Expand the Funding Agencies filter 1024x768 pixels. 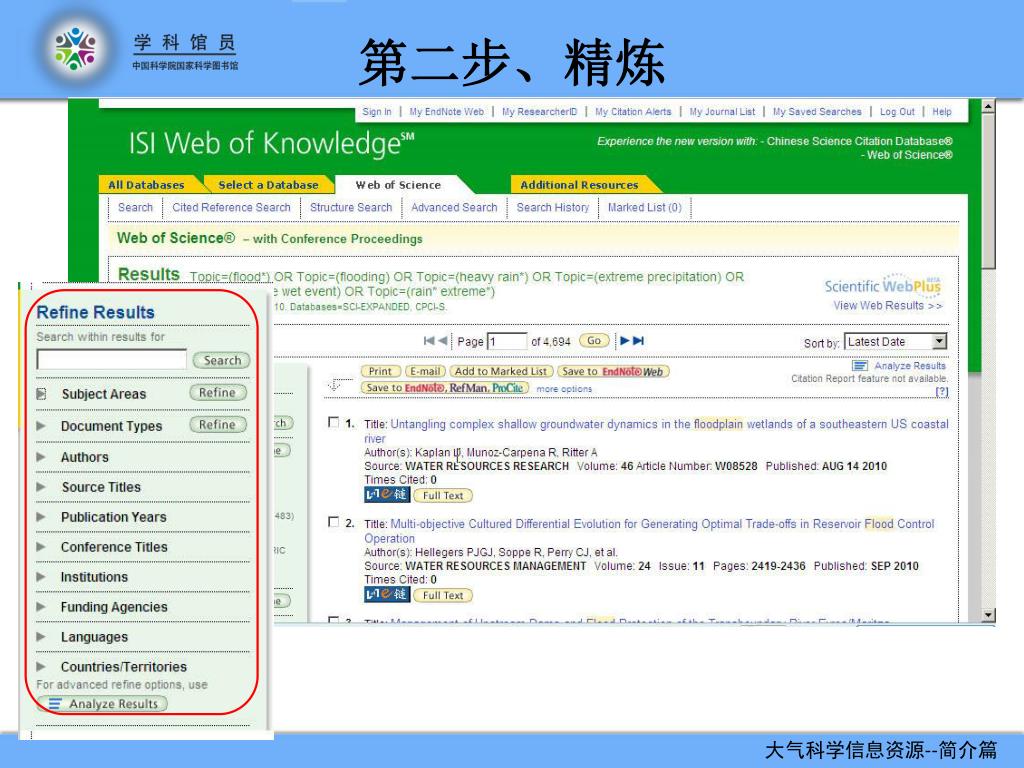pos(41,607)
